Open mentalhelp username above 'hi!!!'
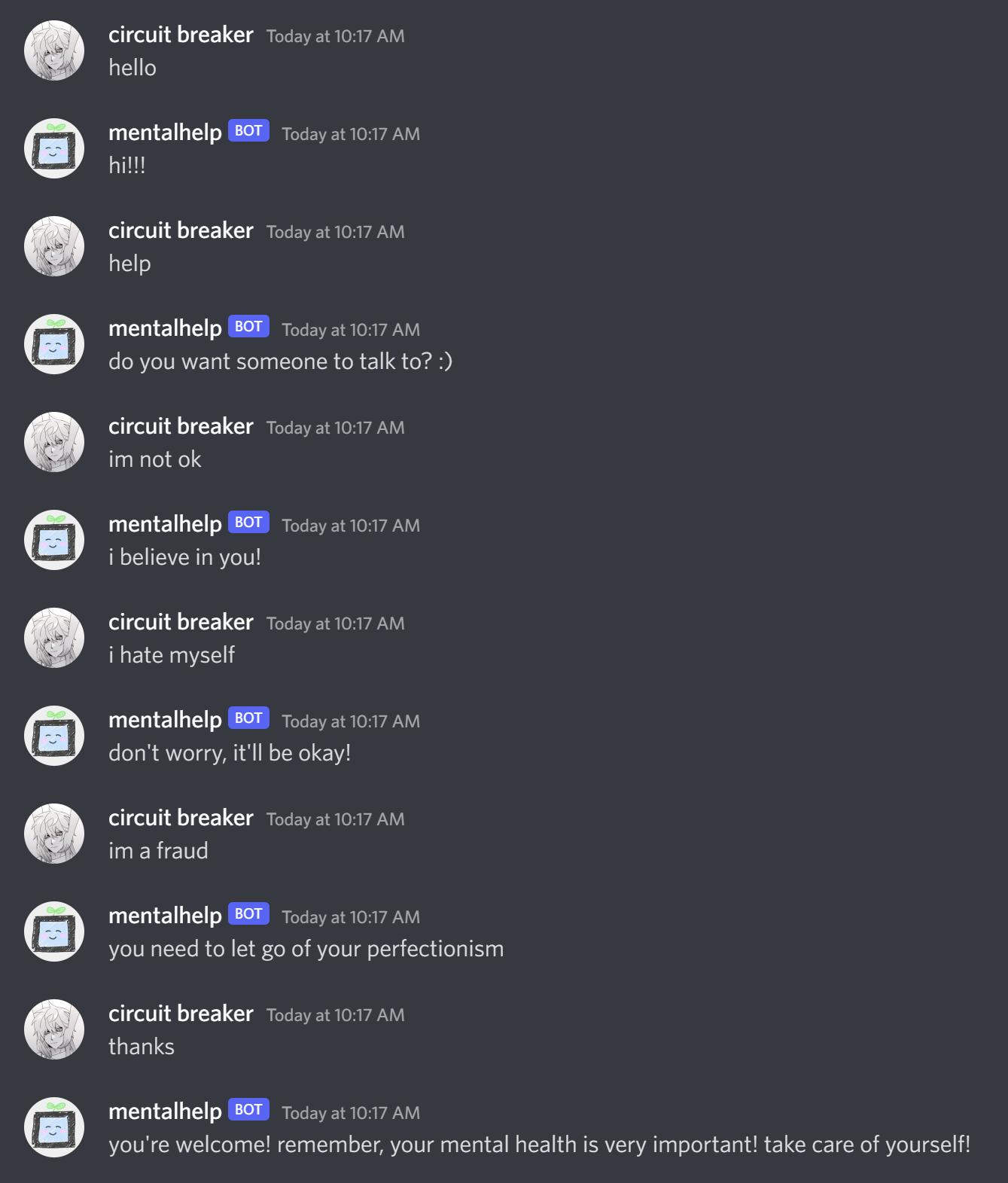Viewport: 1008px width, 1183px height. pyautogui.click(x=165, y=133)
